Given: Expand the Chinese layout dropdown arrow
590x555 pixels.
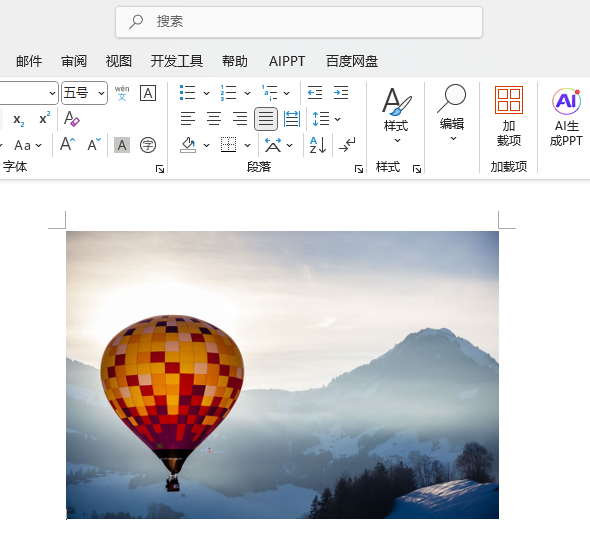Looking at the screenshot, I should point(289,145).
